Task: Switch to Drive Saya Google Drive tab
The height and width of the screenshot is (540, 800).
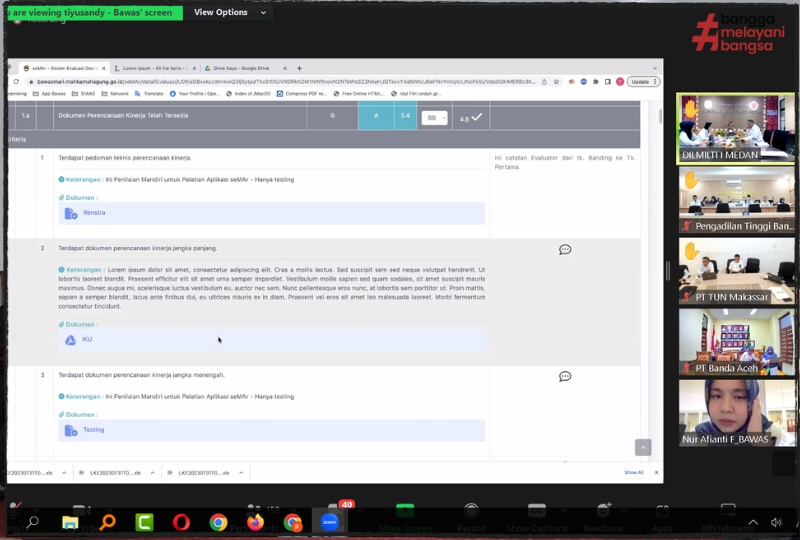Action: tap(244, 68)
